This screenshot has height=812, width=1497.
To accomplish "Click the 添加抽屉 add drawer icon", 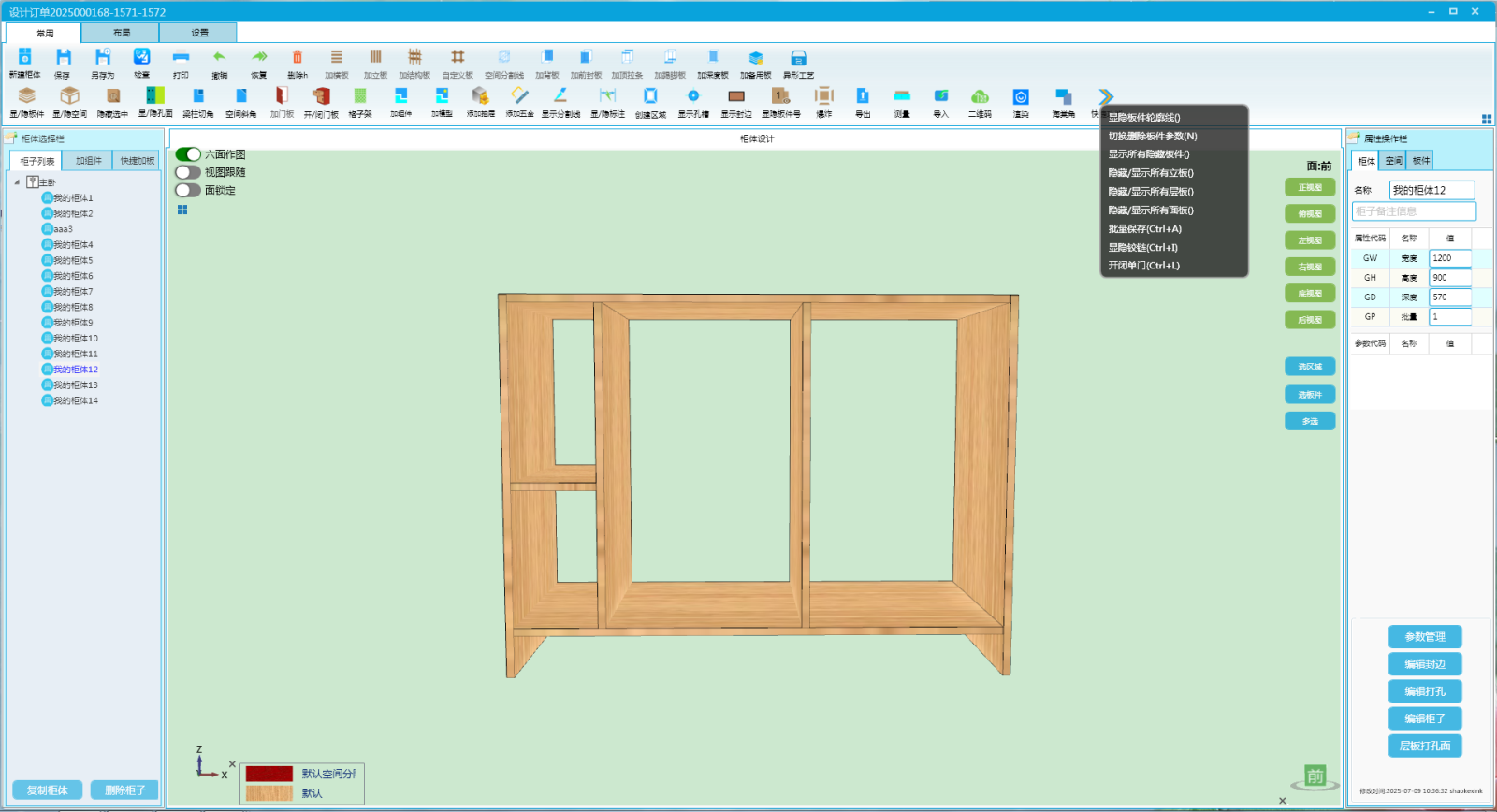I will click(x=480, y=96).
